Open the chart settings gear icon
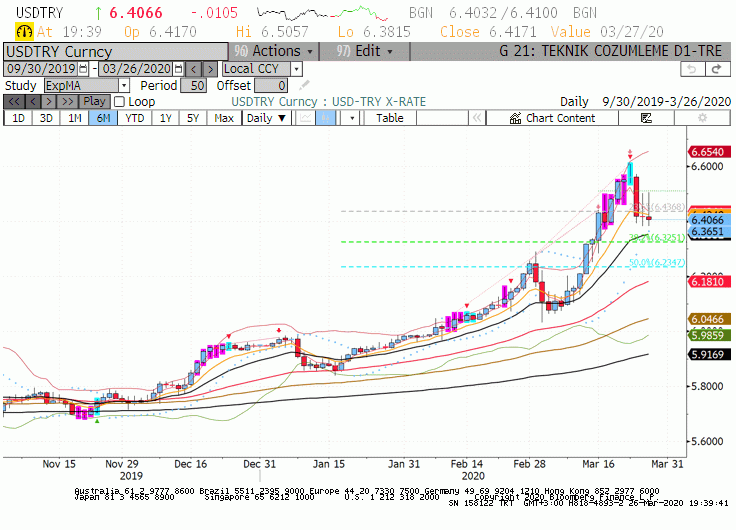This screenshot has height=530, width=736. coord(702,118)
